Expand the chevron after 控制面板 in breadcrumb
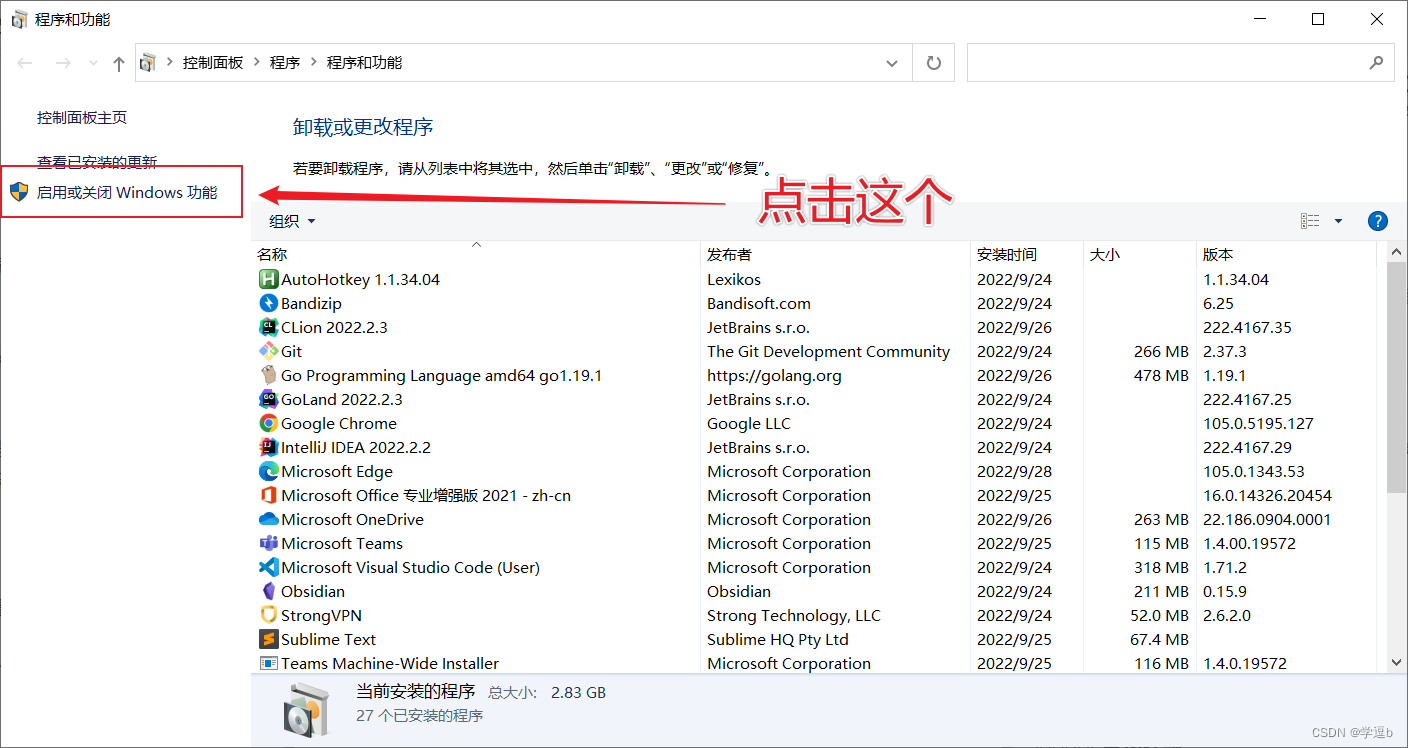This screenshot has height=748, width=1408. click(256, 63)
